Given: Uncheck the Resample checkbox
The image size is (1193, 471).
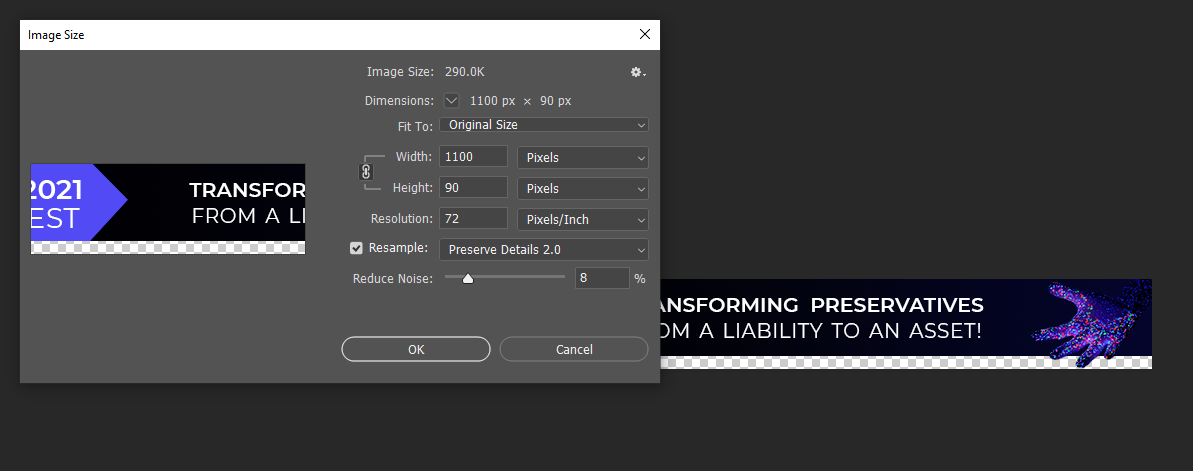Looking at the screenshot, I should pyautogui.click(x=356, y=248).
